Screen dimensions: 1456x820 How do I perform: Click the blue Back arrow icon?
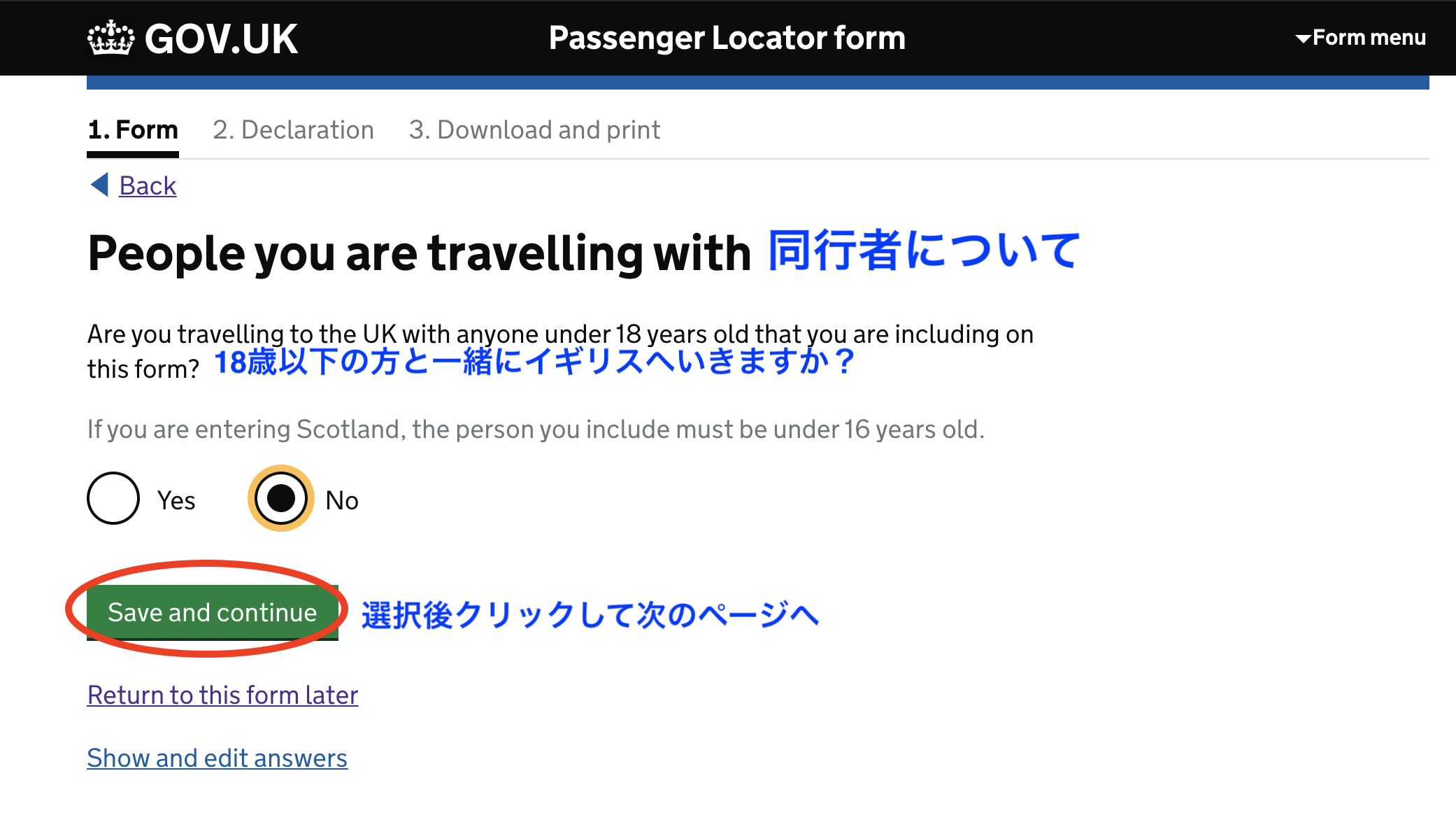(99, 185)
